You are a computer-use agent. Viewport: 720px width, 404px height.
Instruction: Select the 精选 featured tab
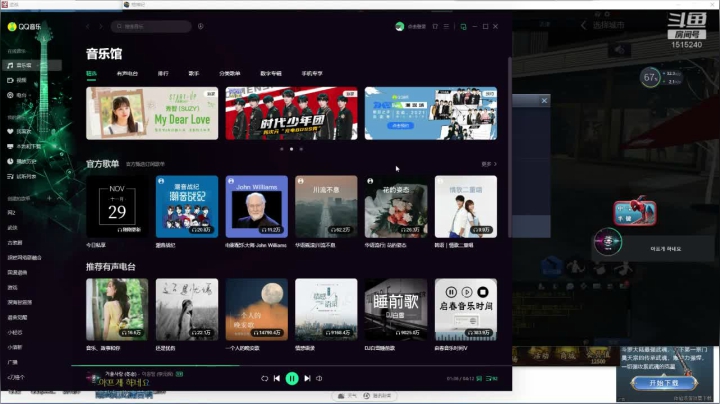pyautogui.click(x=91, y=73)
